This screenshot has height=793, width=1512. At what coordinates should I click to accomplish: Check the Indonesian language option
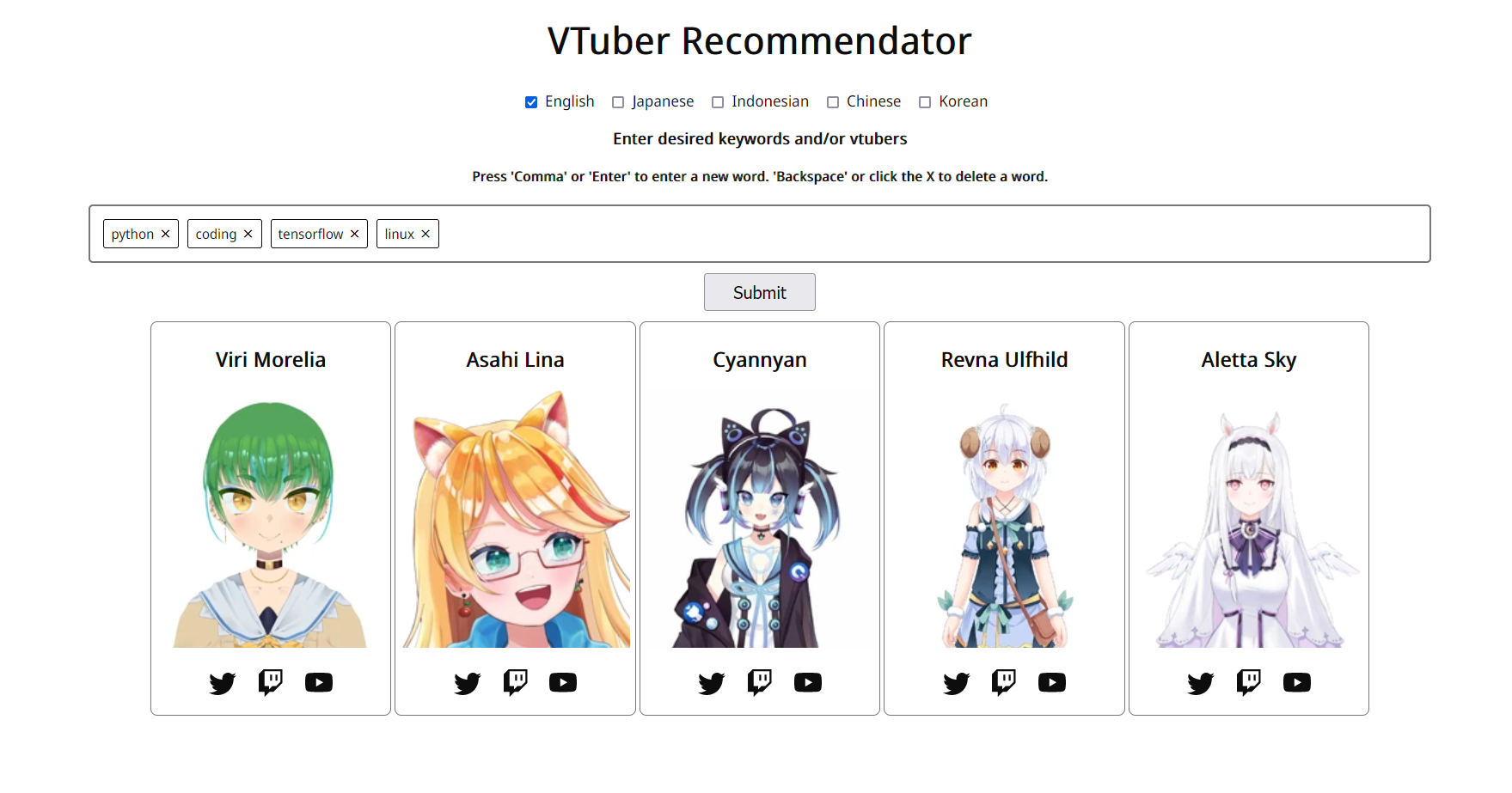pos(718,102)
